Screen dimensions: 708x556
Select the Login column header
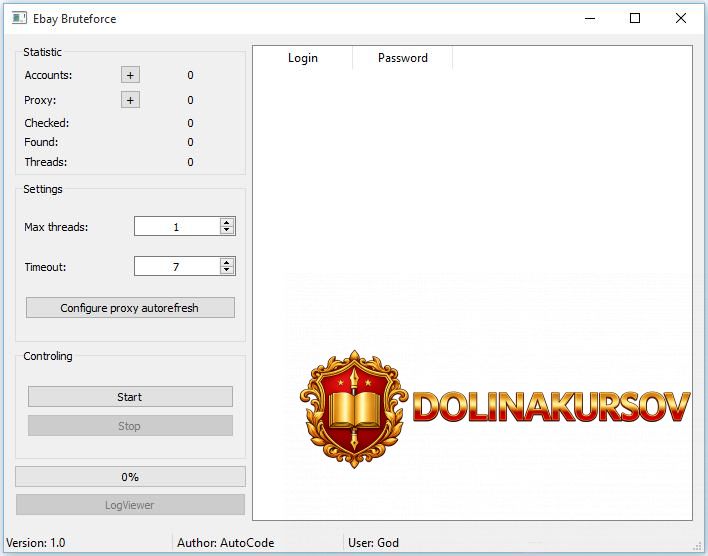point(302,58)
